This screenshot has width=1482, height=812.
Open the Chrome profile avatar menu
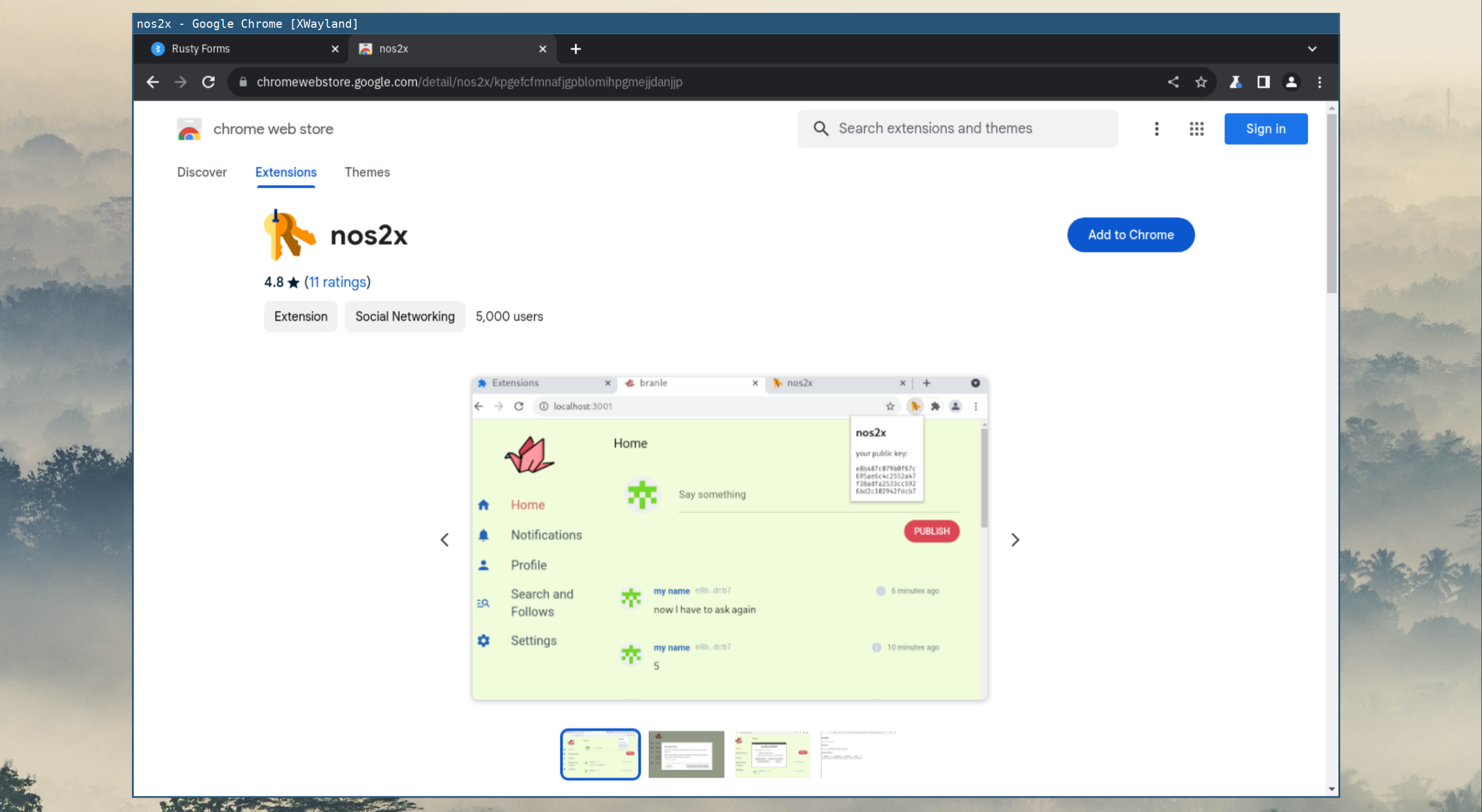click(x=1291, y=82)
